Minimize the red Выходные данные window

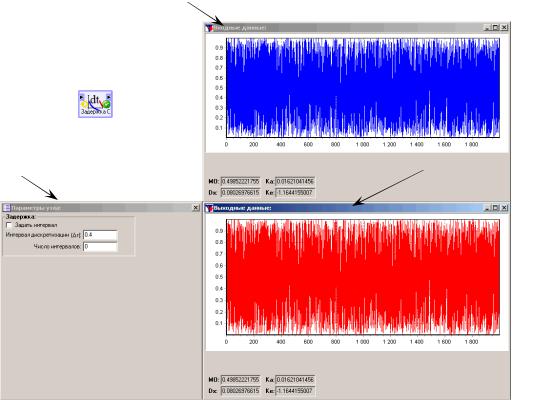(x=487, y=208)
